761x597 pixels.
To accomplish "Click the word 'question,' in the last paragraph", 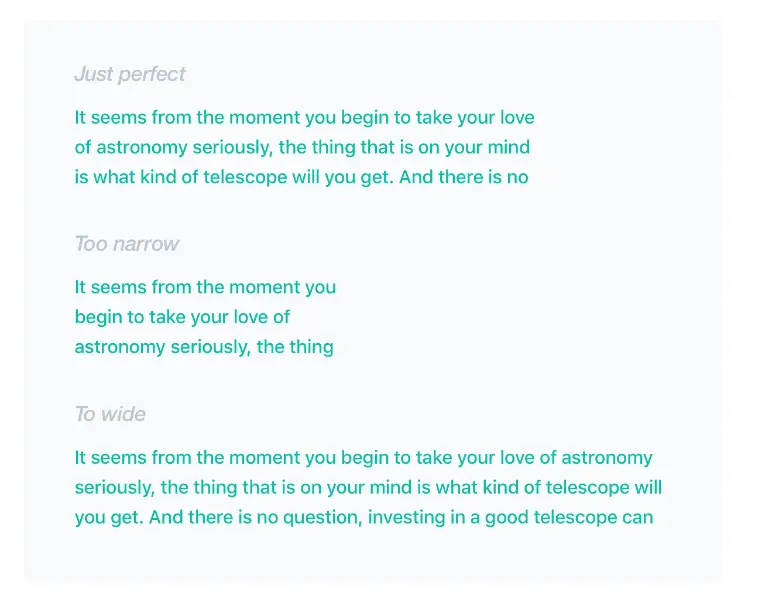I will pyautogui.click(x=323, y=518).
